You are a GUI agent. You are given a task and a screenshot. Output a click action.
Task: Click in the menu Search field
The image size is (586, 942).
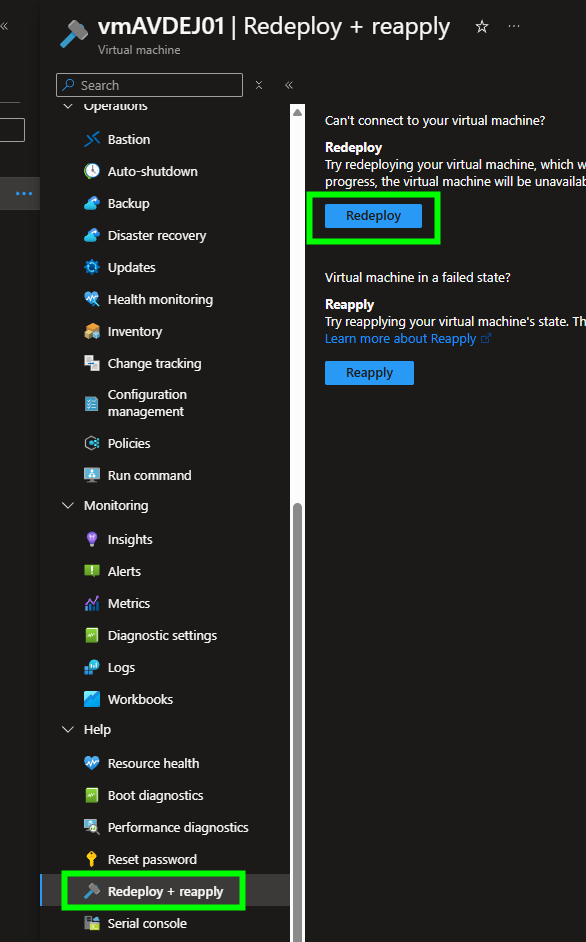(x=150, y=85)
